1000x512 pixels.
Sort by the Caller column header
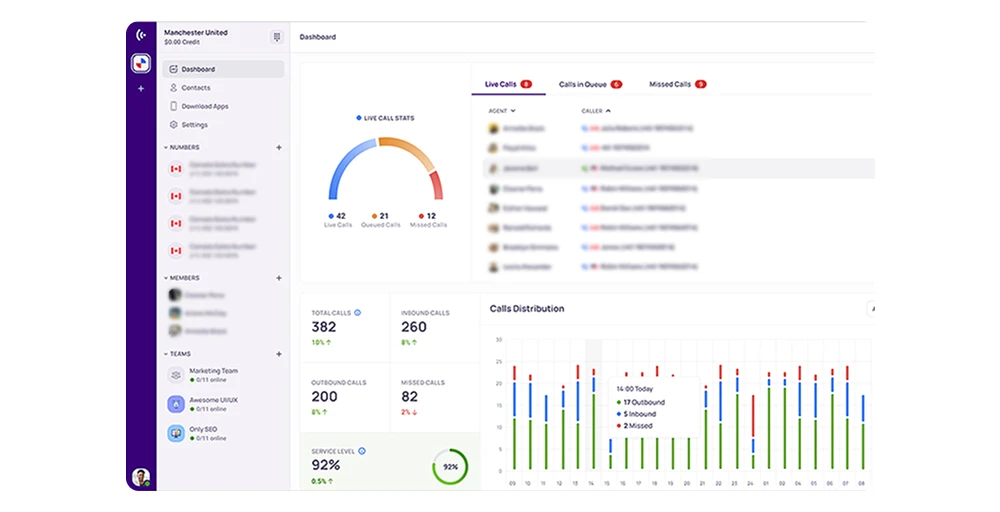pos(596,111)
